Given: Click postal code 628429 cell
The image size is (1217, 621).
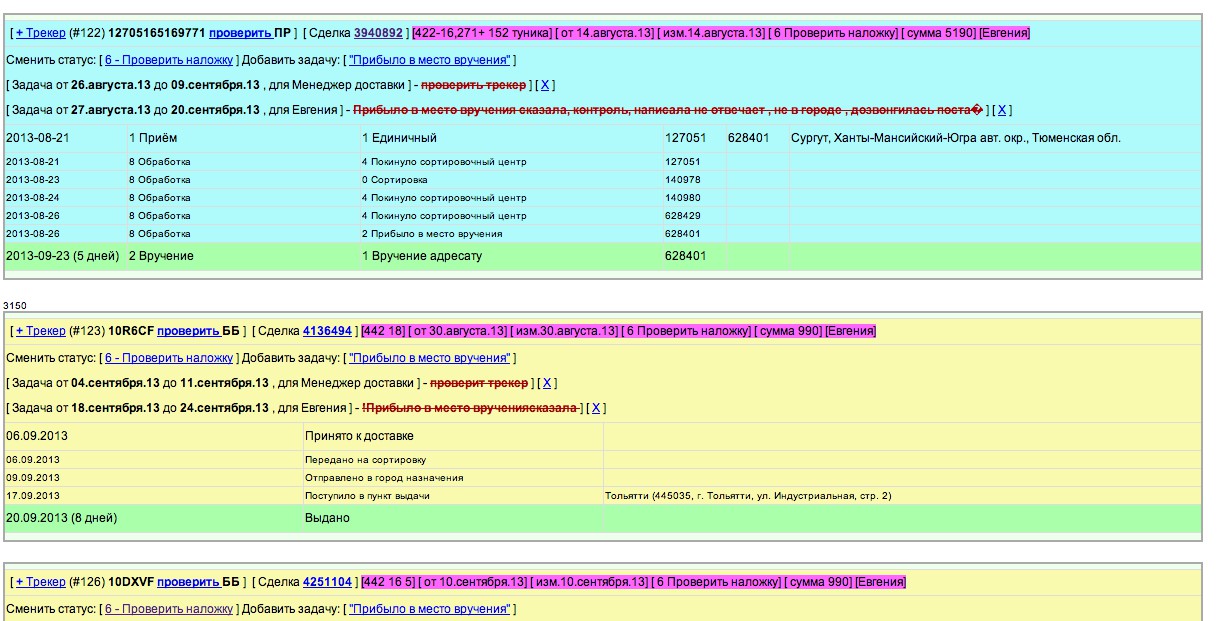Looking at the screenshot, I should pyautogui.click(x=693, y=216).
